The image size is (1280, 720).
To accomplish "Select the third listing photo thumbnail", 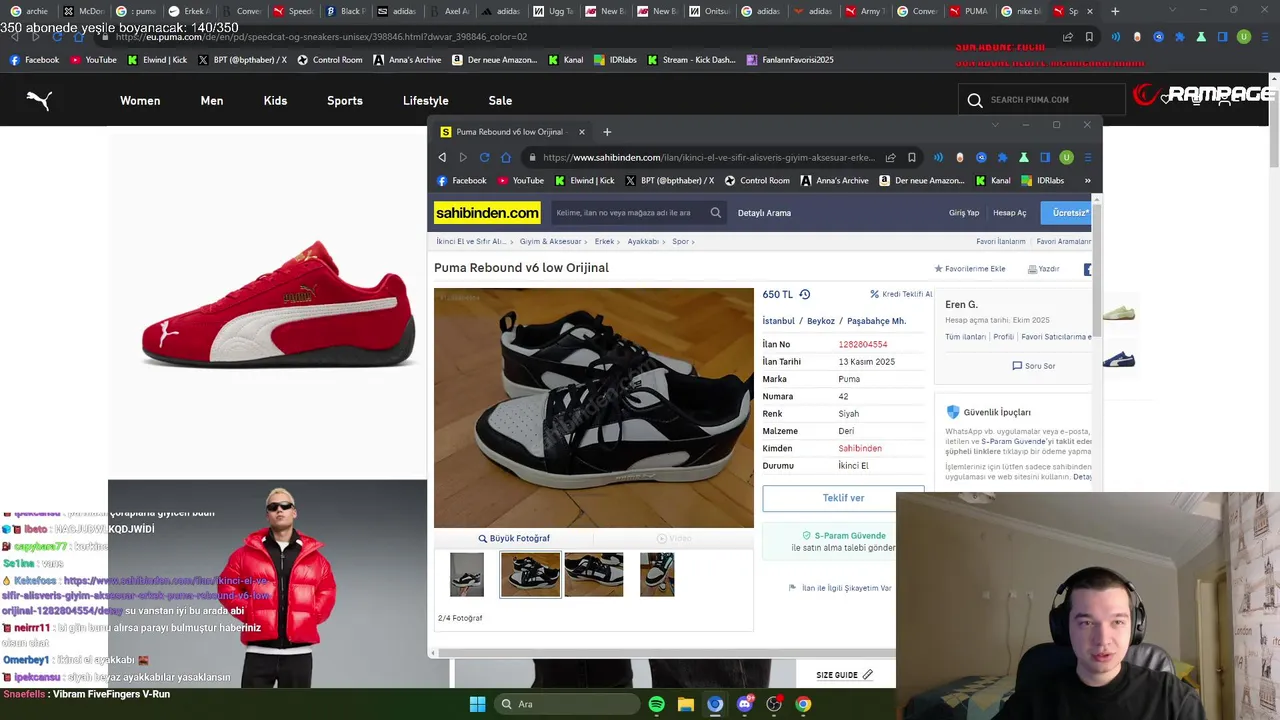I will [x=594, y=575].
